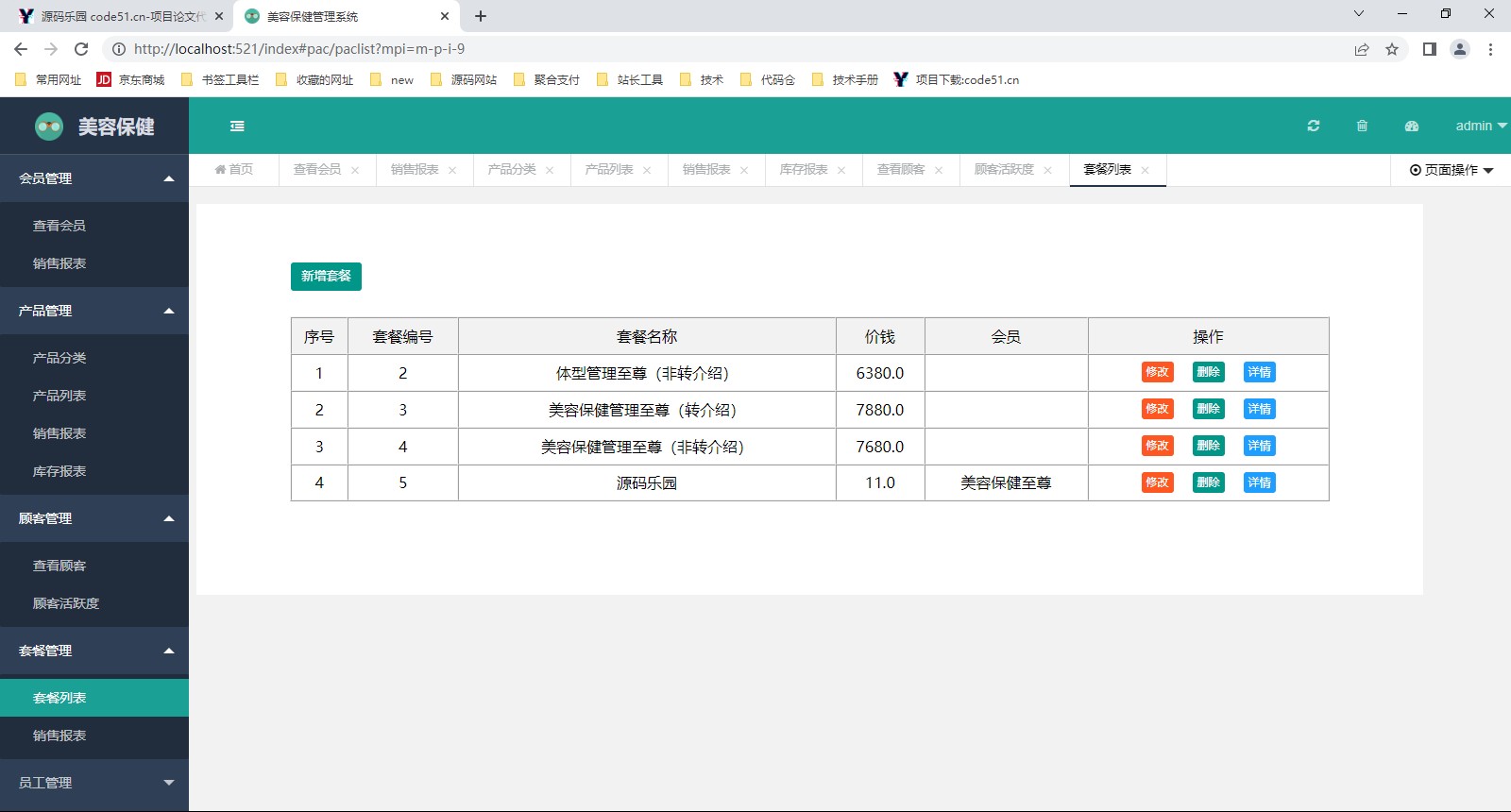Open 销售报表 under 套餐管理
1511x812 pixels.
coord(94,736)
